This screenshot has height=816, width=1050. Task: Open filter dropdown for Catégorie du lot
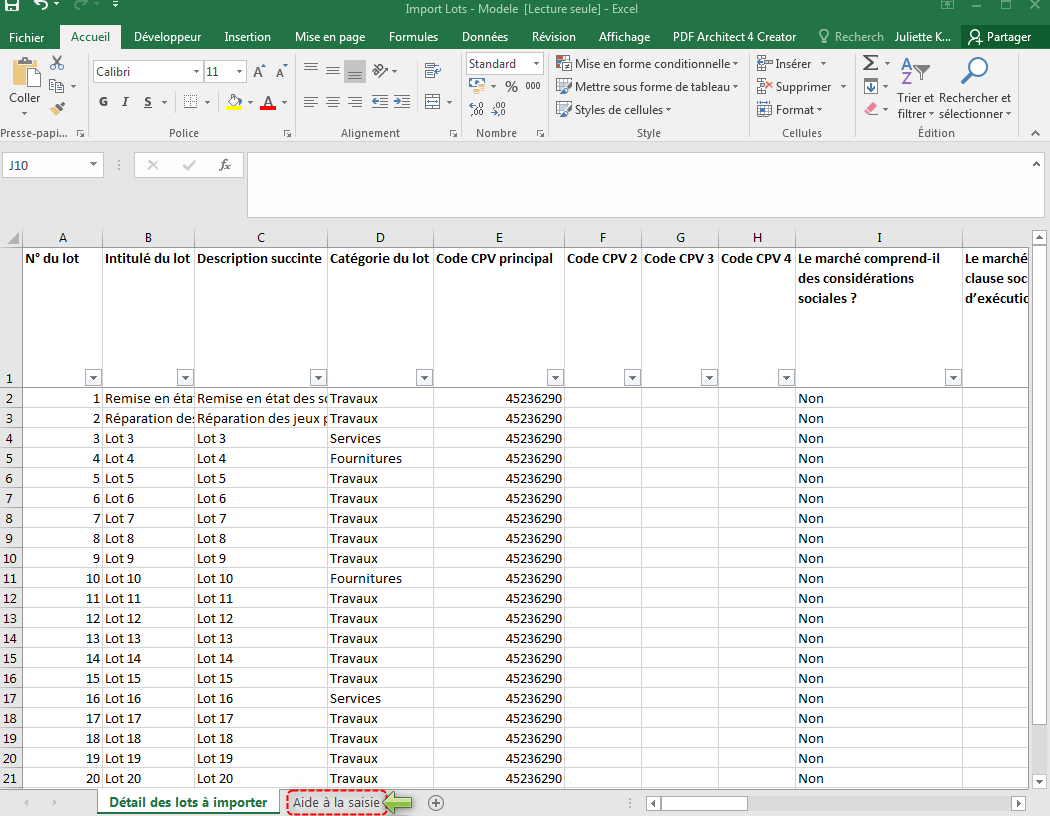click(424, 377)
